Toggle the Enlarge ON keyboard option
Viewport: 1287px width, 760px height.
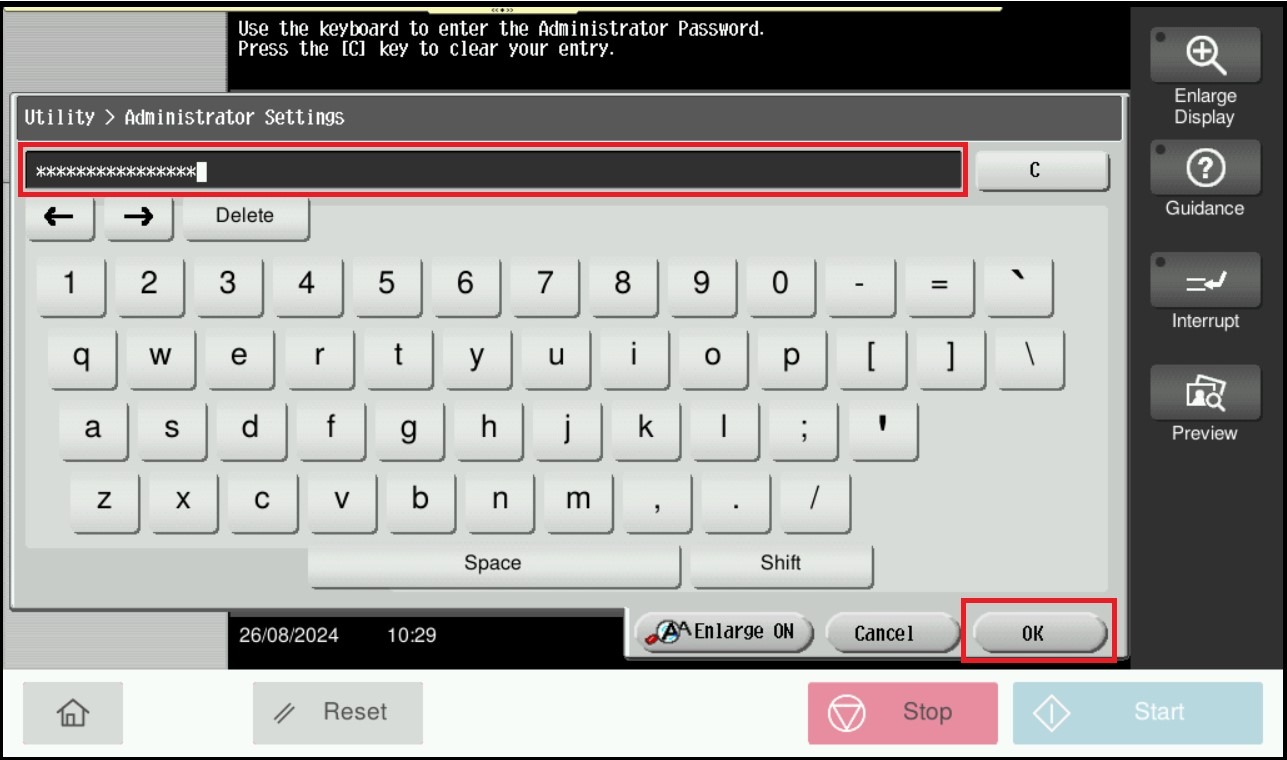pyautogui.click(x=723, y=632)
